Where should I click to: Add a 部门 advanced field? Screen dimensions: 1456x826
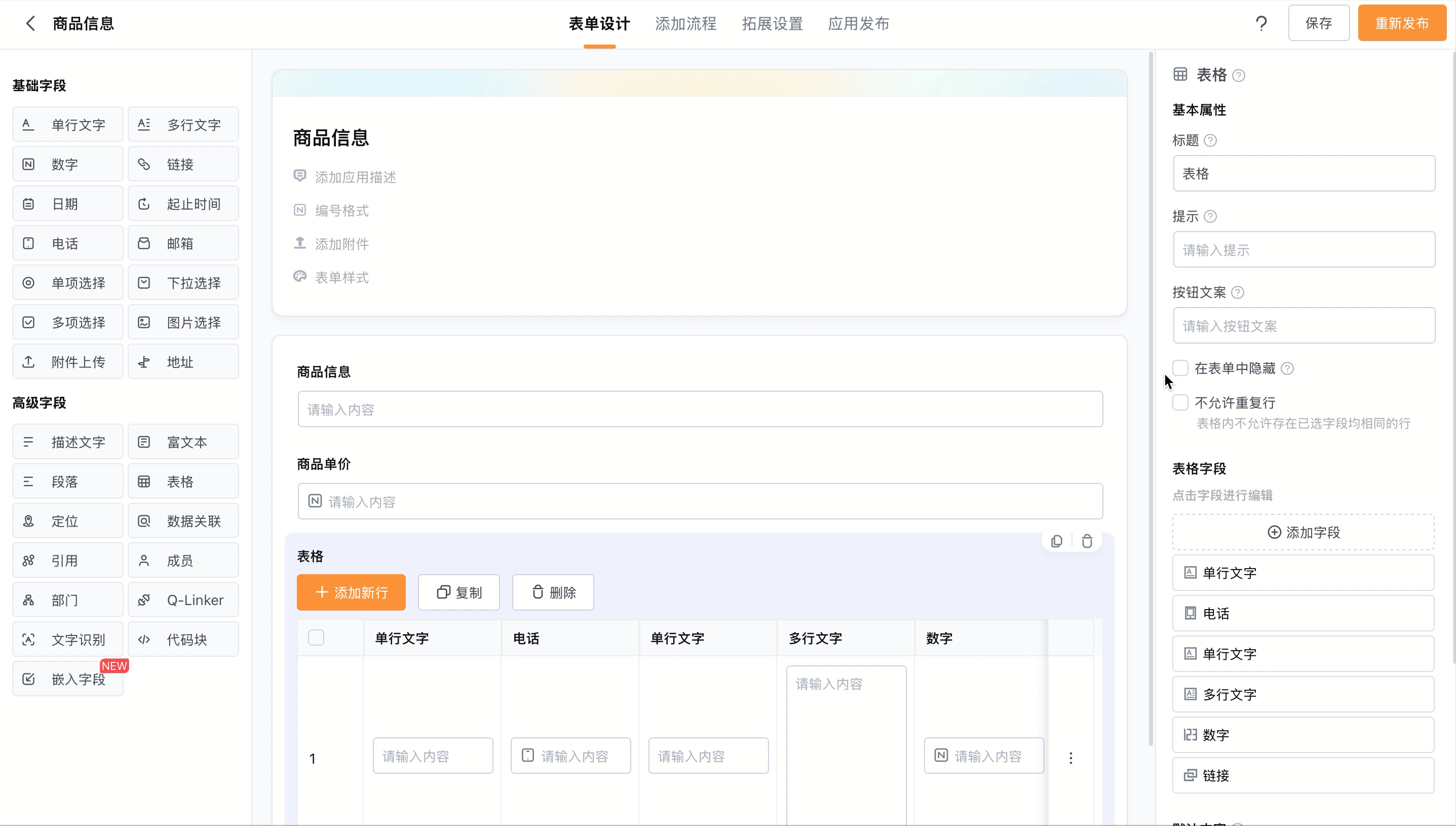tap(67, 600)
